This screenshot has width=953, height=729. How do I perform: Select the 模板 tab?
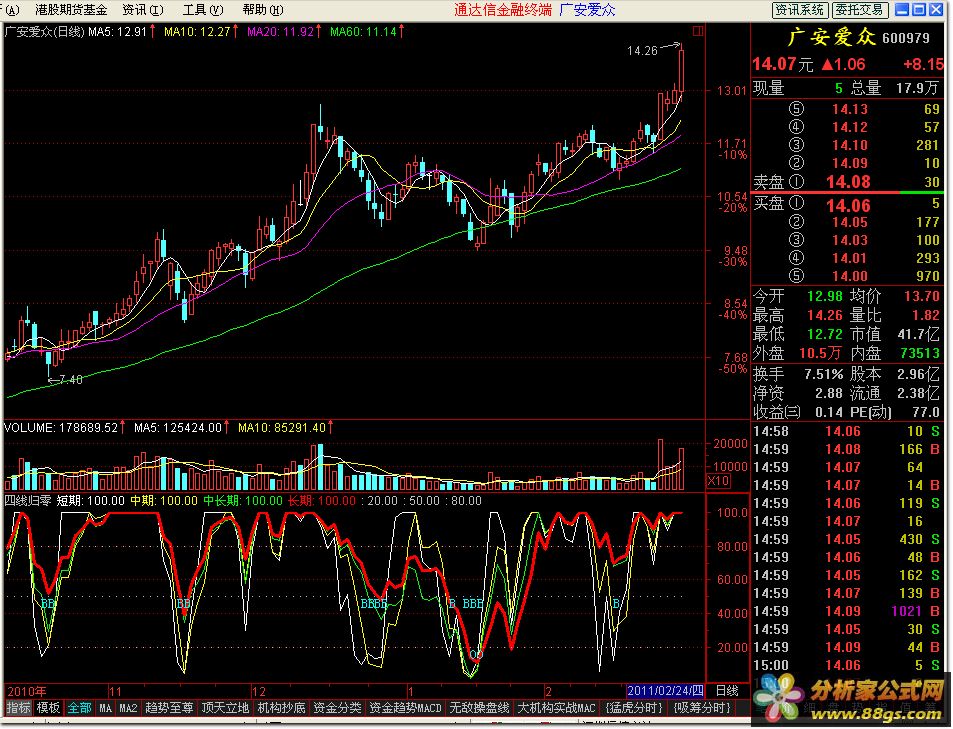(48, 708)
